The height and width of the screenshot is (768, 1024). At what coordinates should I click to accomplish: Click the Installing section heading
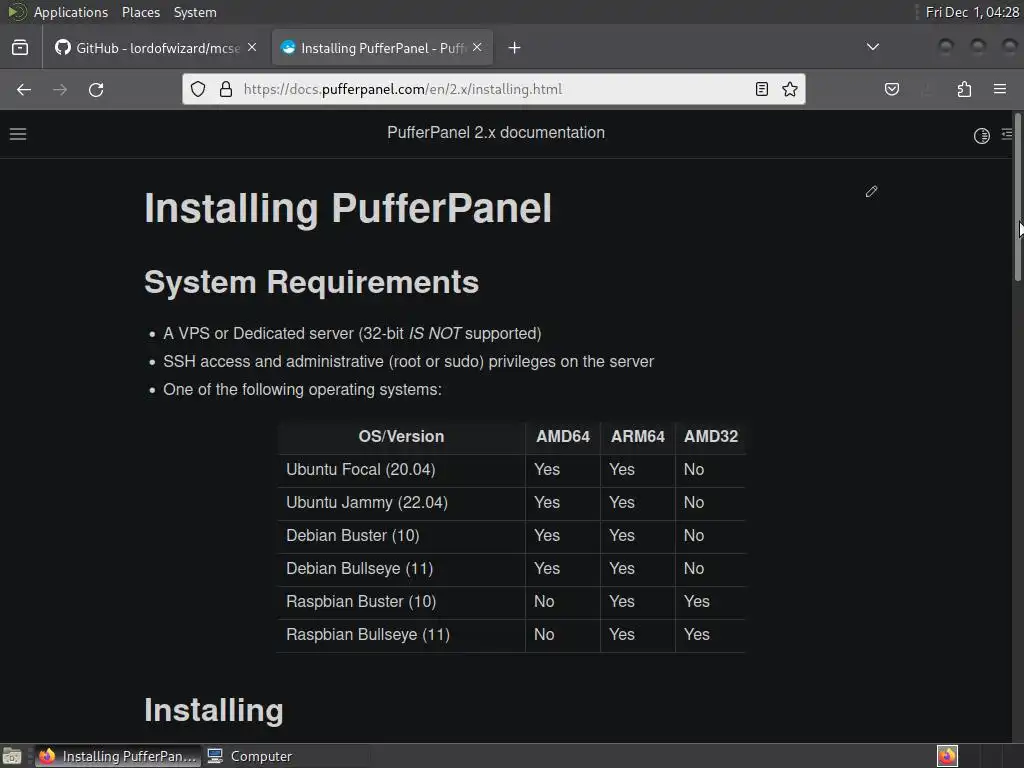[214, 710]
